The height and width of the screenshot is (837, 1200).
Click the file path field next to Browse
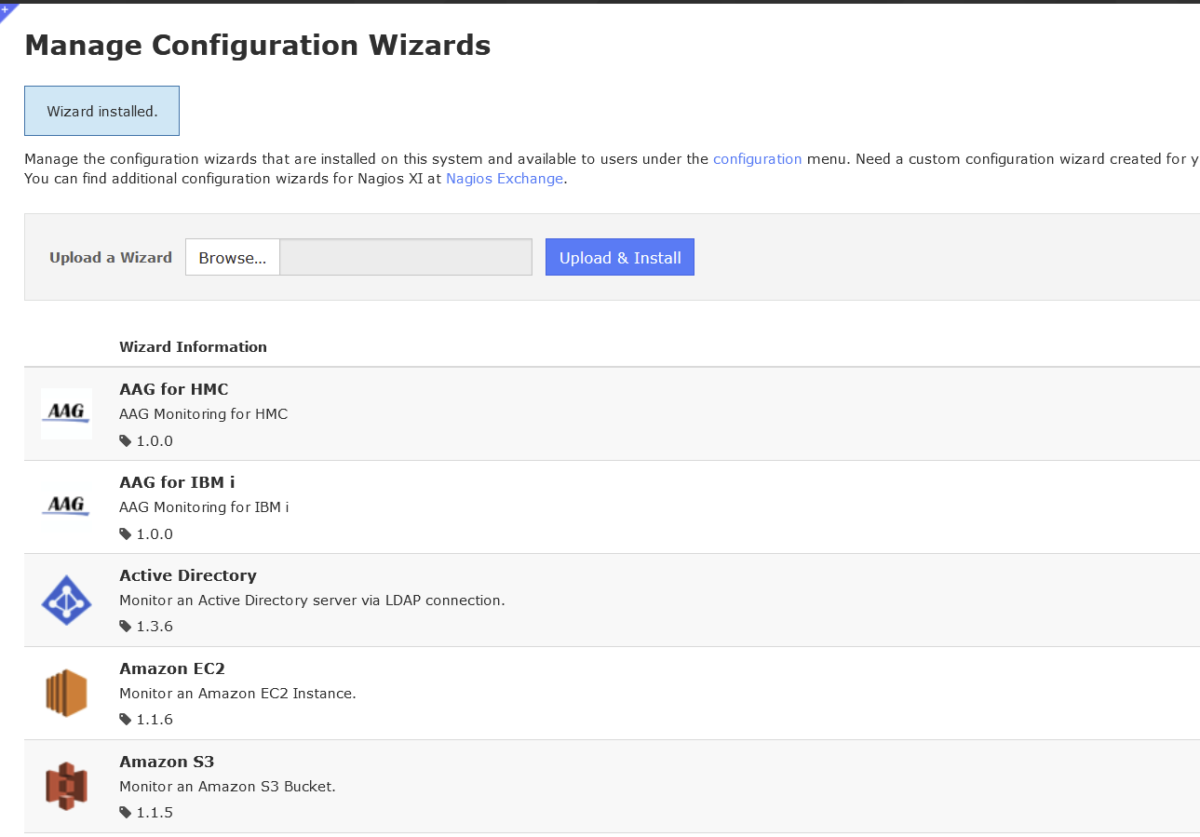[x=405, y=257]
